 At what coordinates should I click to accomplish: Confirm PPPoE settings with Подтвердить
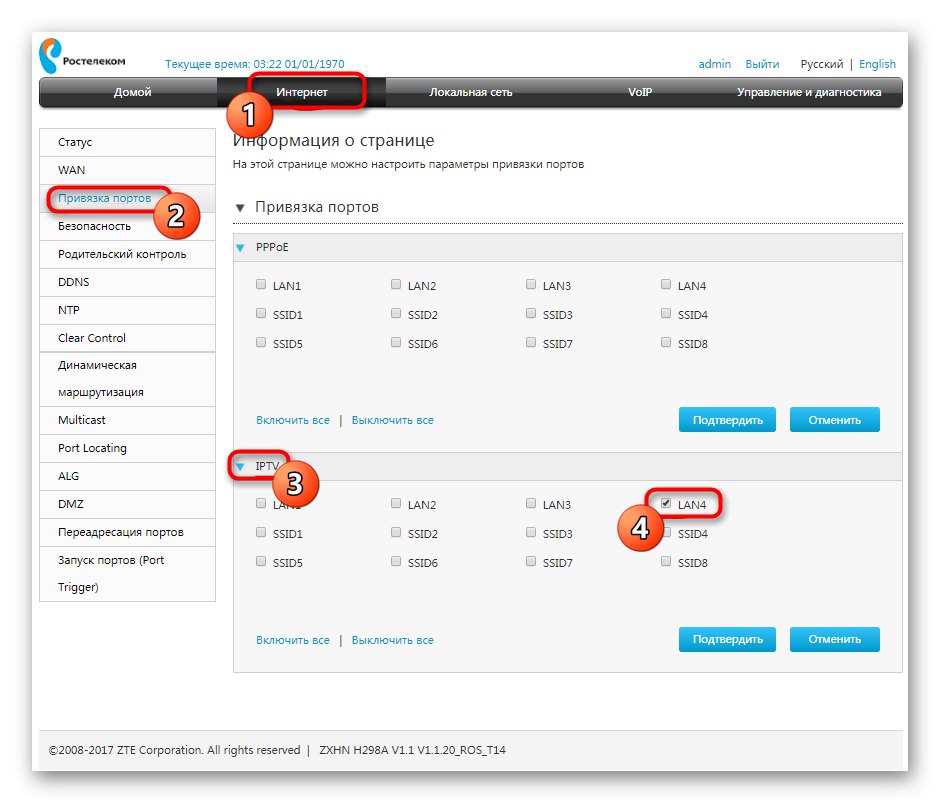point(727,420)
